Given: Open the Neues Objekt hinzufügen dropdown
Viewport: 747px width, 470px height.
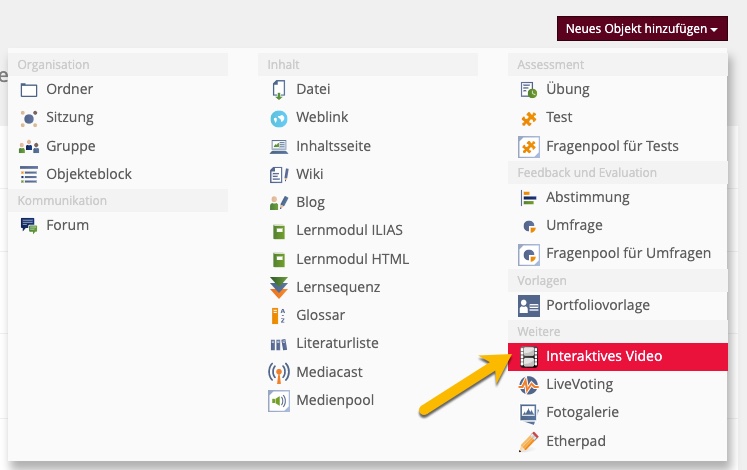Looking at the screenshot, I should point(641,29).
